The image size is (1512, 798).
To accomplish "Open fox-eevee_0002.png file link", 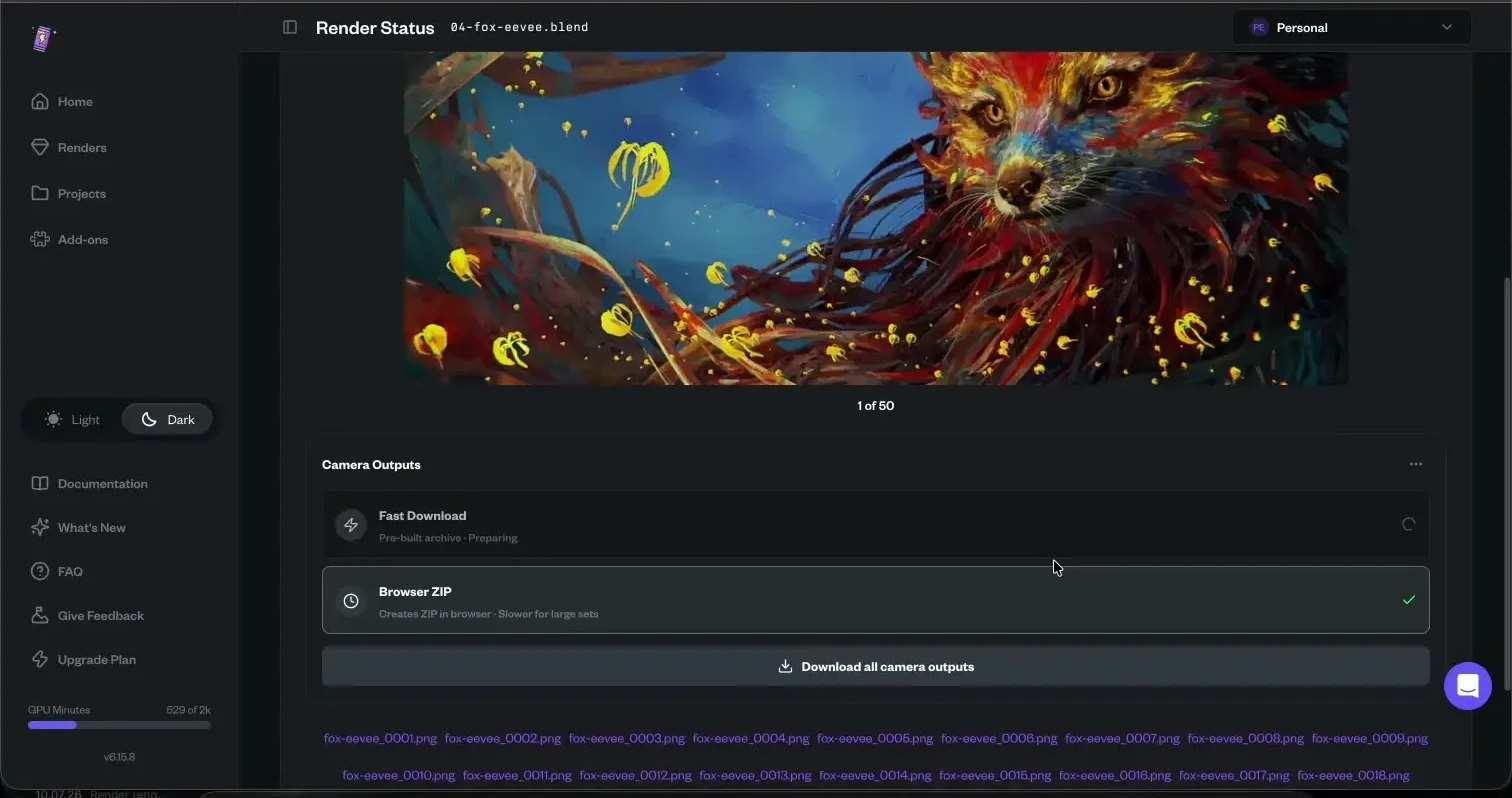I will [503, 738].
